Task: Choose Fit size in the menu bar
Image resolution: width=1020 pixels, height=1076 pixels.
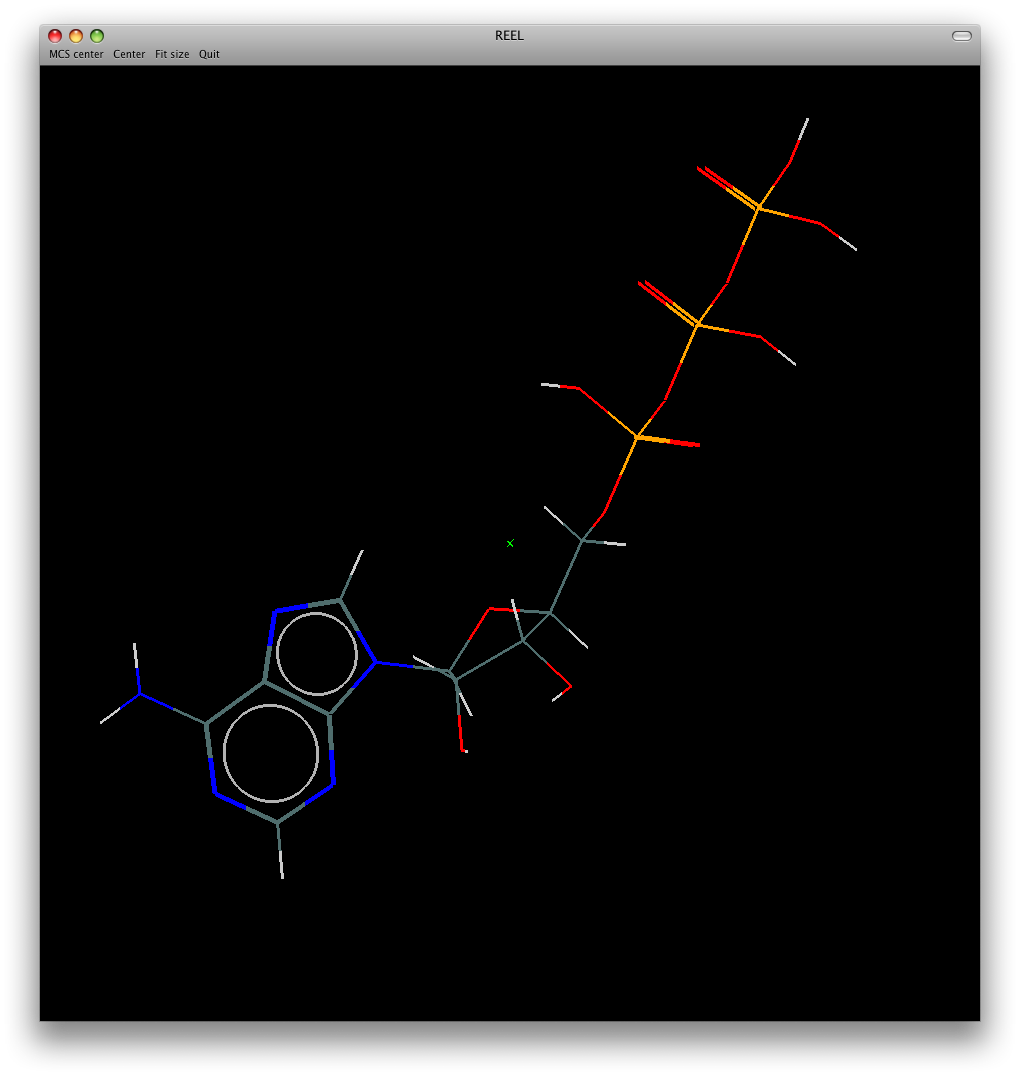Action: (172, 54)
